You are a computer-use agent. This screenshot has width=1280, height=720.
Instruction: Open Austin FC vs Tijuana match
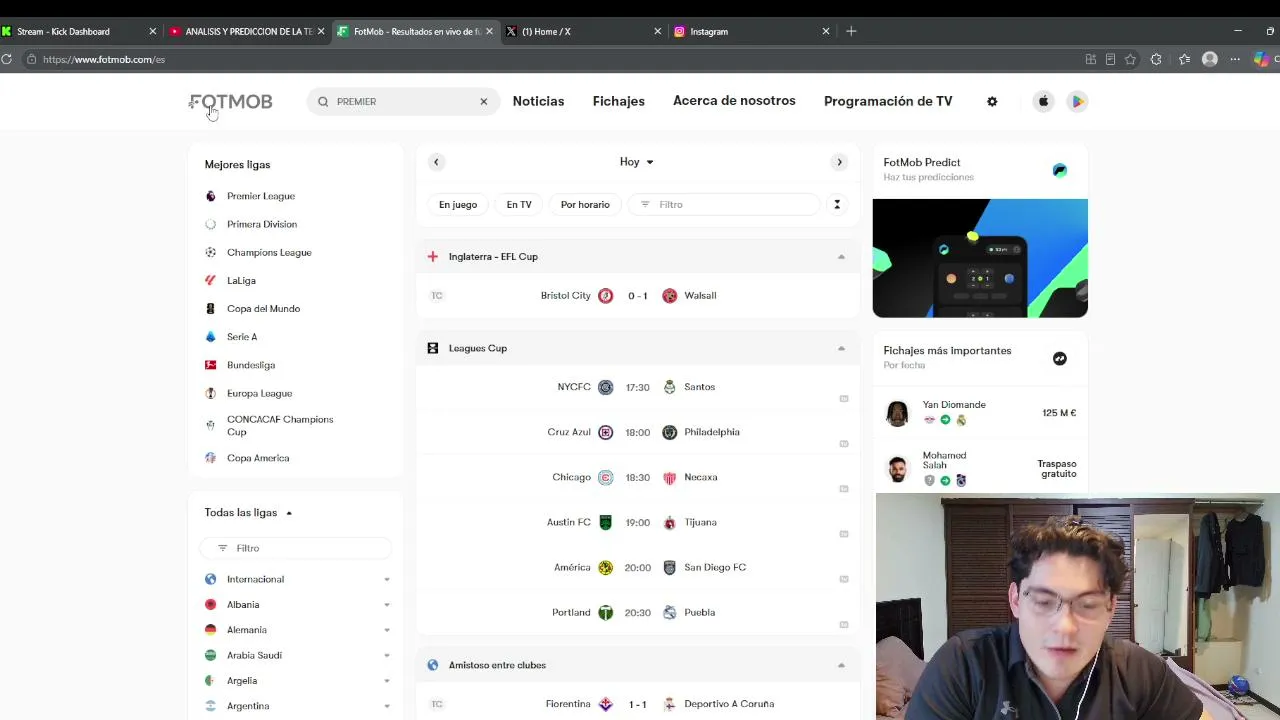pyautogui.click(x=637, y=522)
